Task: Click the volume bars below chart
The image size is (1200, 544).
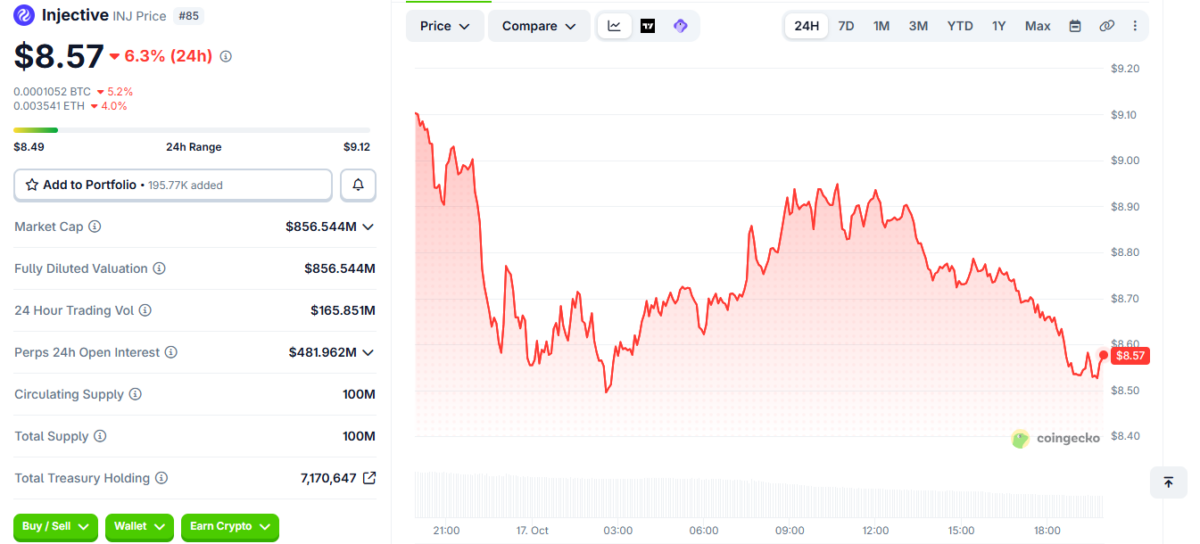Action: [x=759, y=495]
